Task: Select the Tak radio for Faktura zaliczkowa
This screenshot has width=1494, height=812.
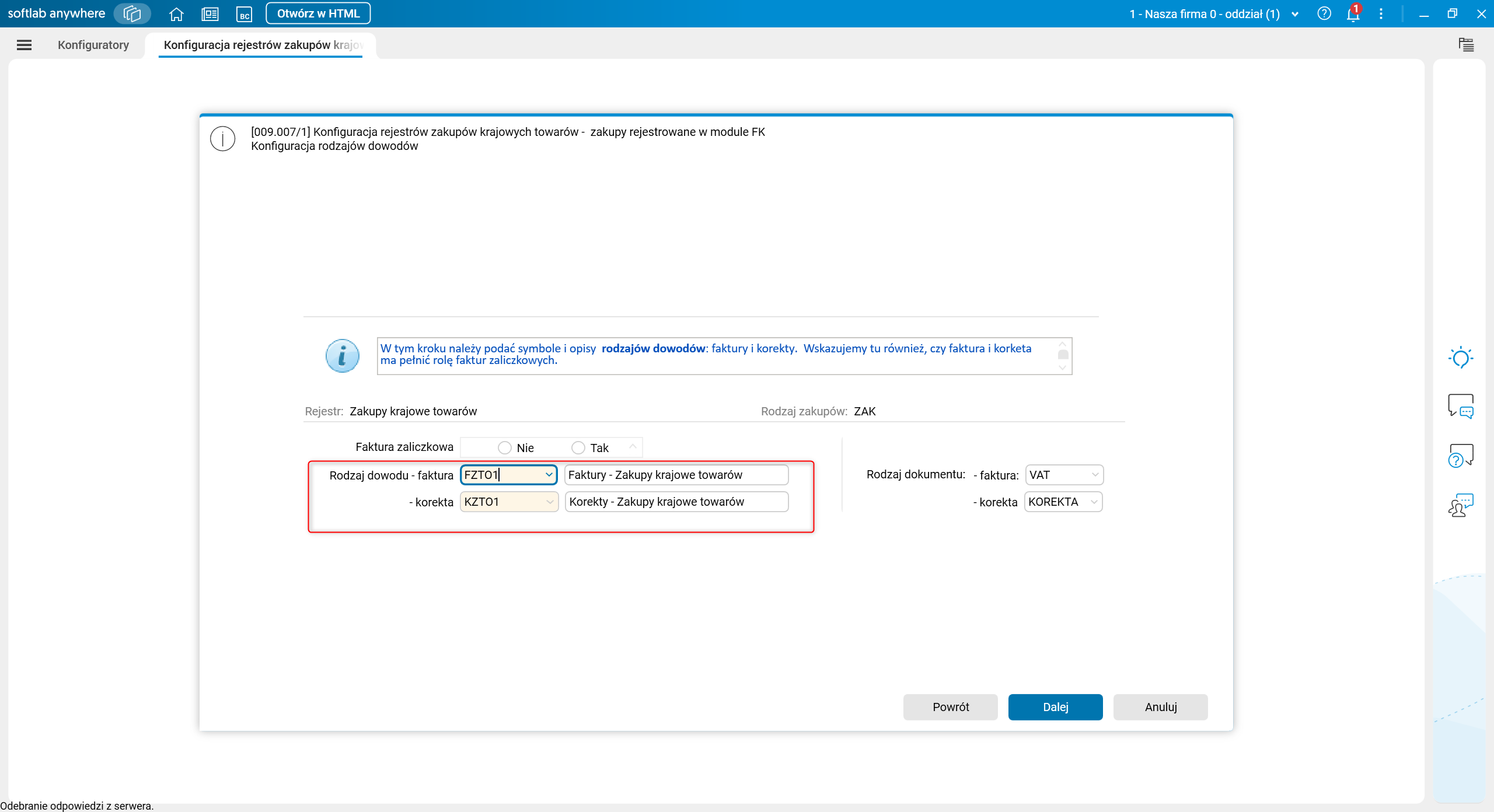Action: click(x=578, y=447)
